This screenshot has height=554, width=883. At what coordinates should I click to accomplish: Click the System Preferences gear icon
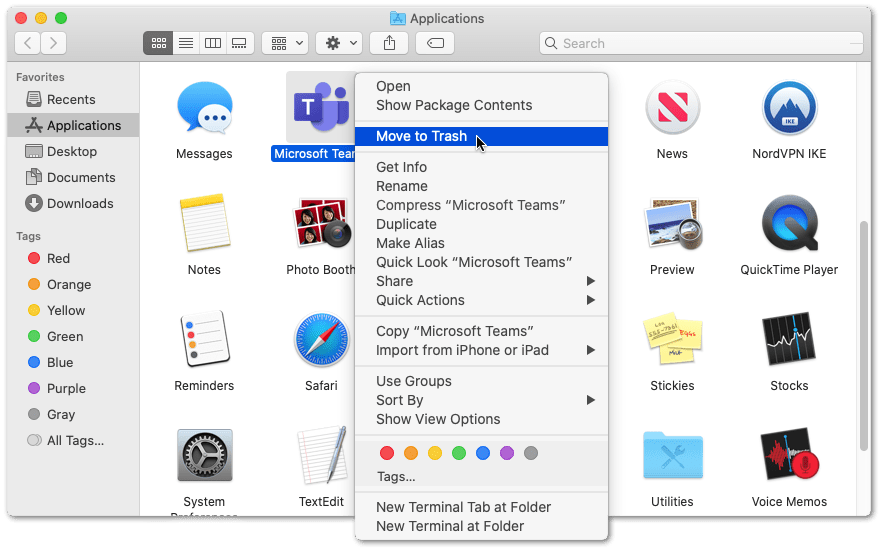tap(204, 455)
